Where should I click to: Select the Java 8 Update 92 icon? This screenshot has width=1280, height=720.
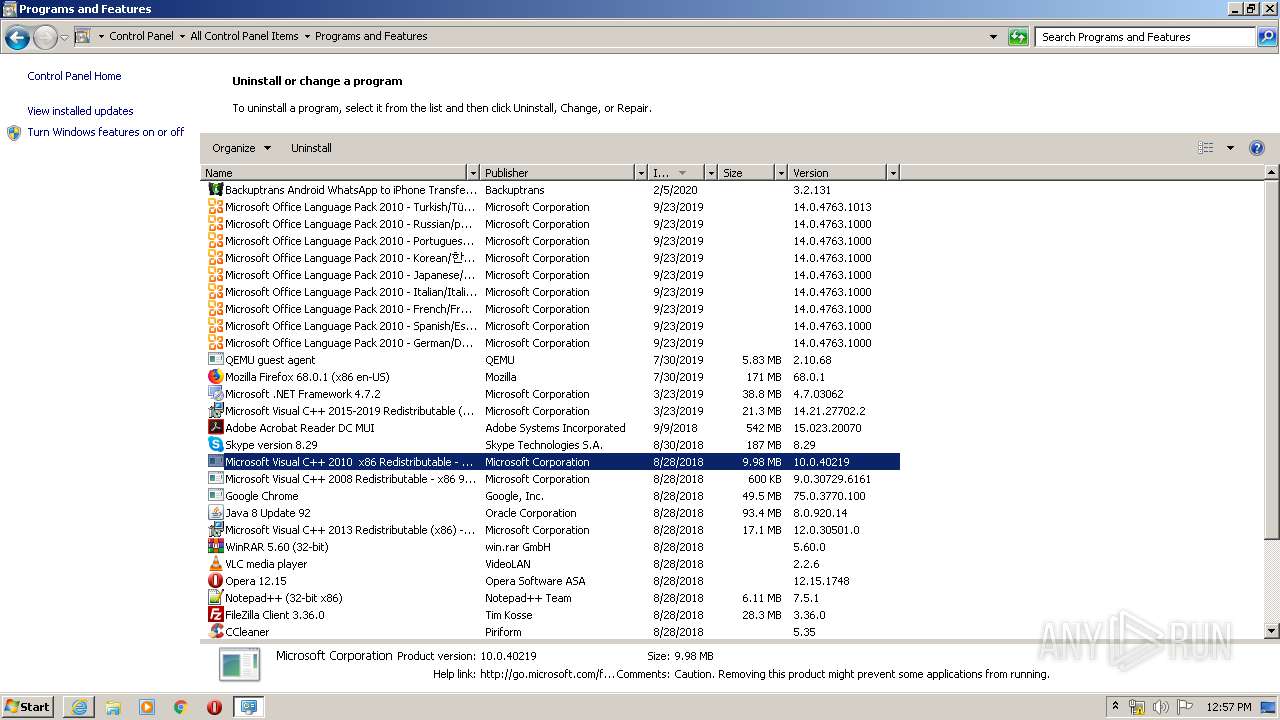coord(215,513)
